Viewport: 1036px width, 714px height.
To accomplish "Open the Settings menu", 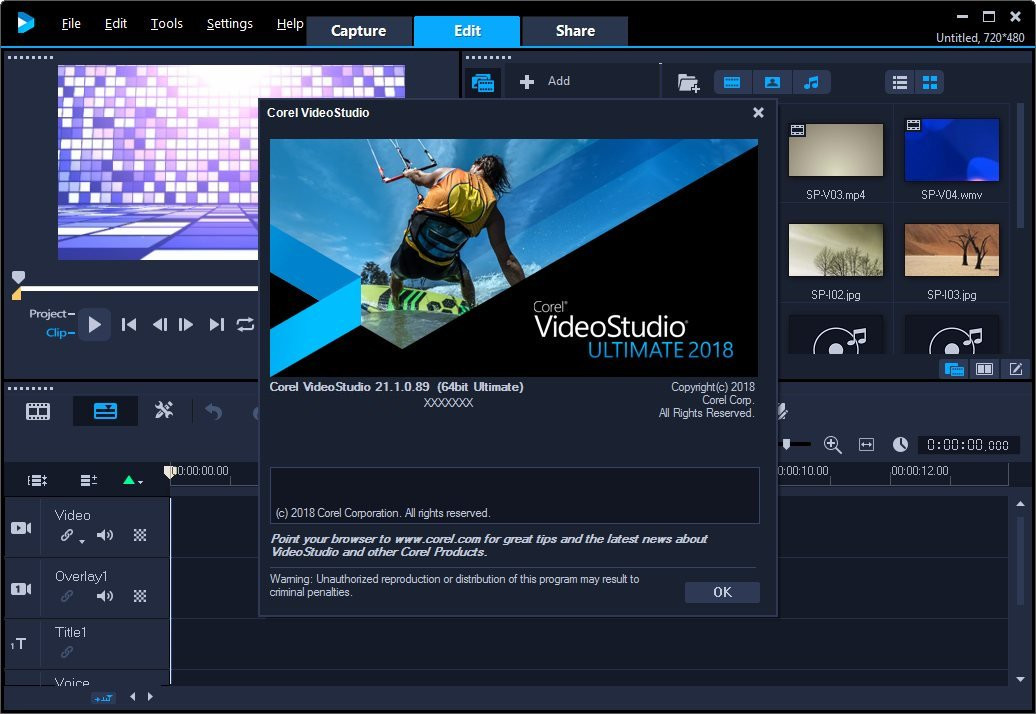I will click(229, 24).
